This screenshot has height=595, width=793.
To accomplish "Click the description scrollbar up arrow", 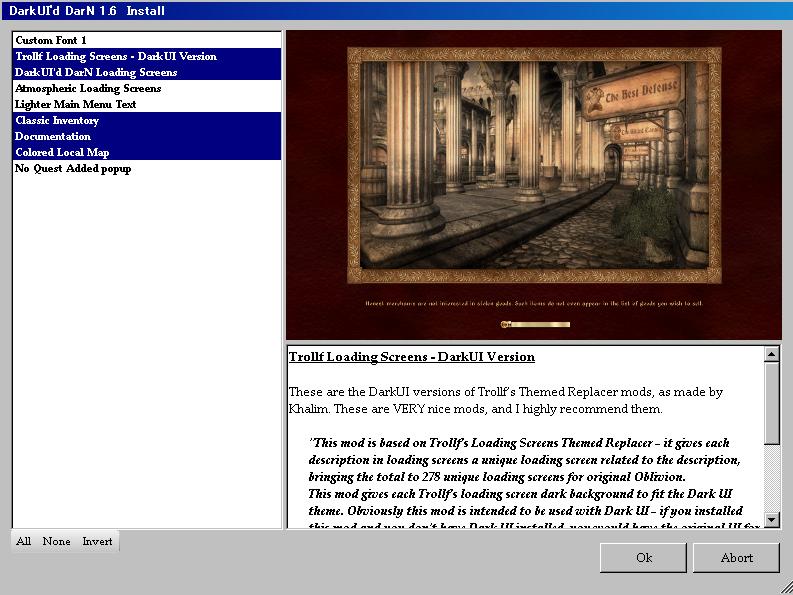I will pos(771,354).
